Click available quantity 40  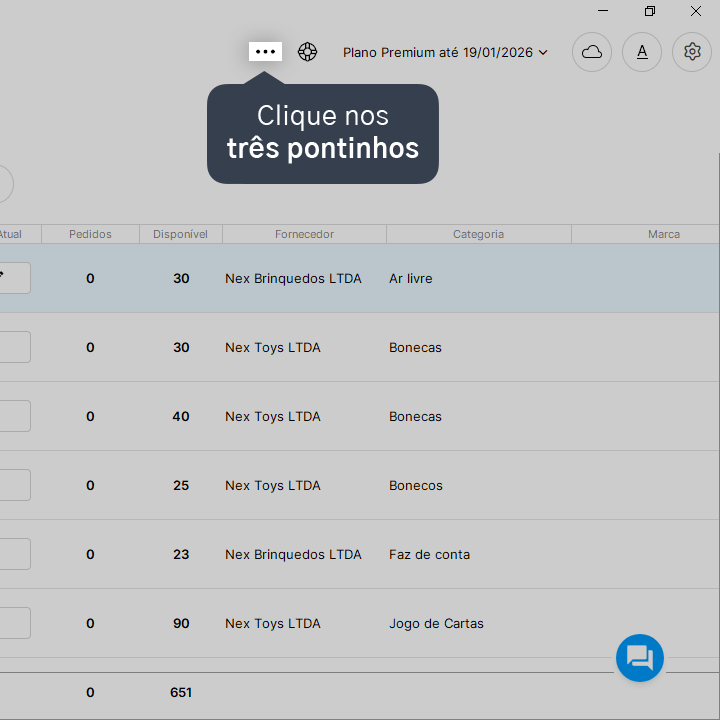click(x=181, y=416)
